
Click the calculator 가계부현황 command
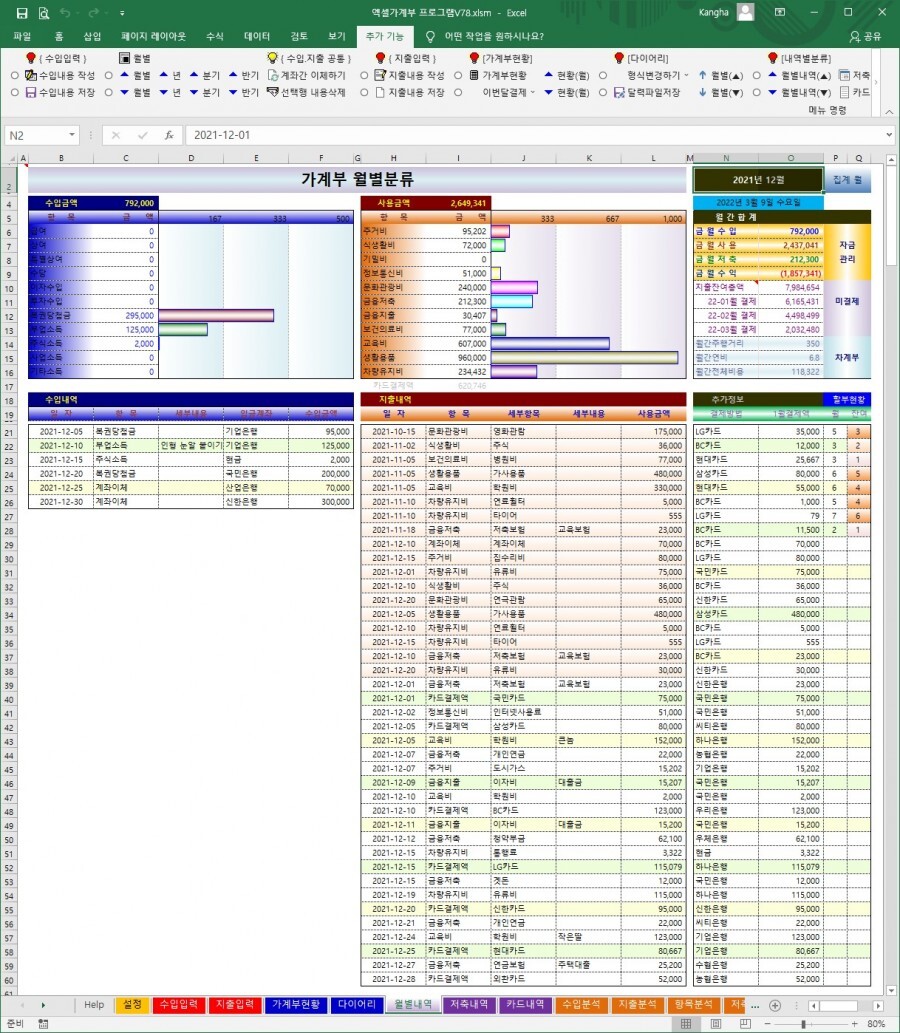tap(498, 76)
